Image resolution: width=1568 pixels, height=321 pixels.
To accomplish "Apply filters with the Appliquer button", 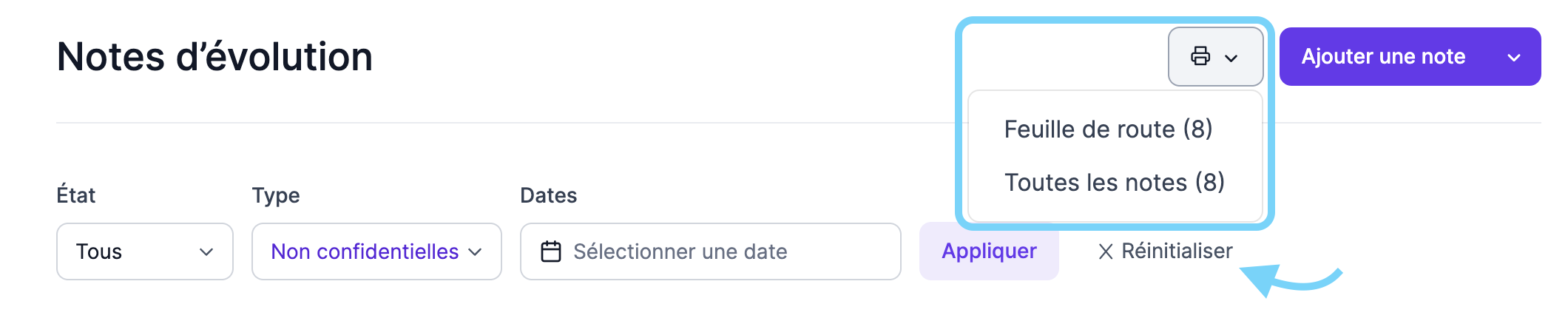I will point(989,251).
